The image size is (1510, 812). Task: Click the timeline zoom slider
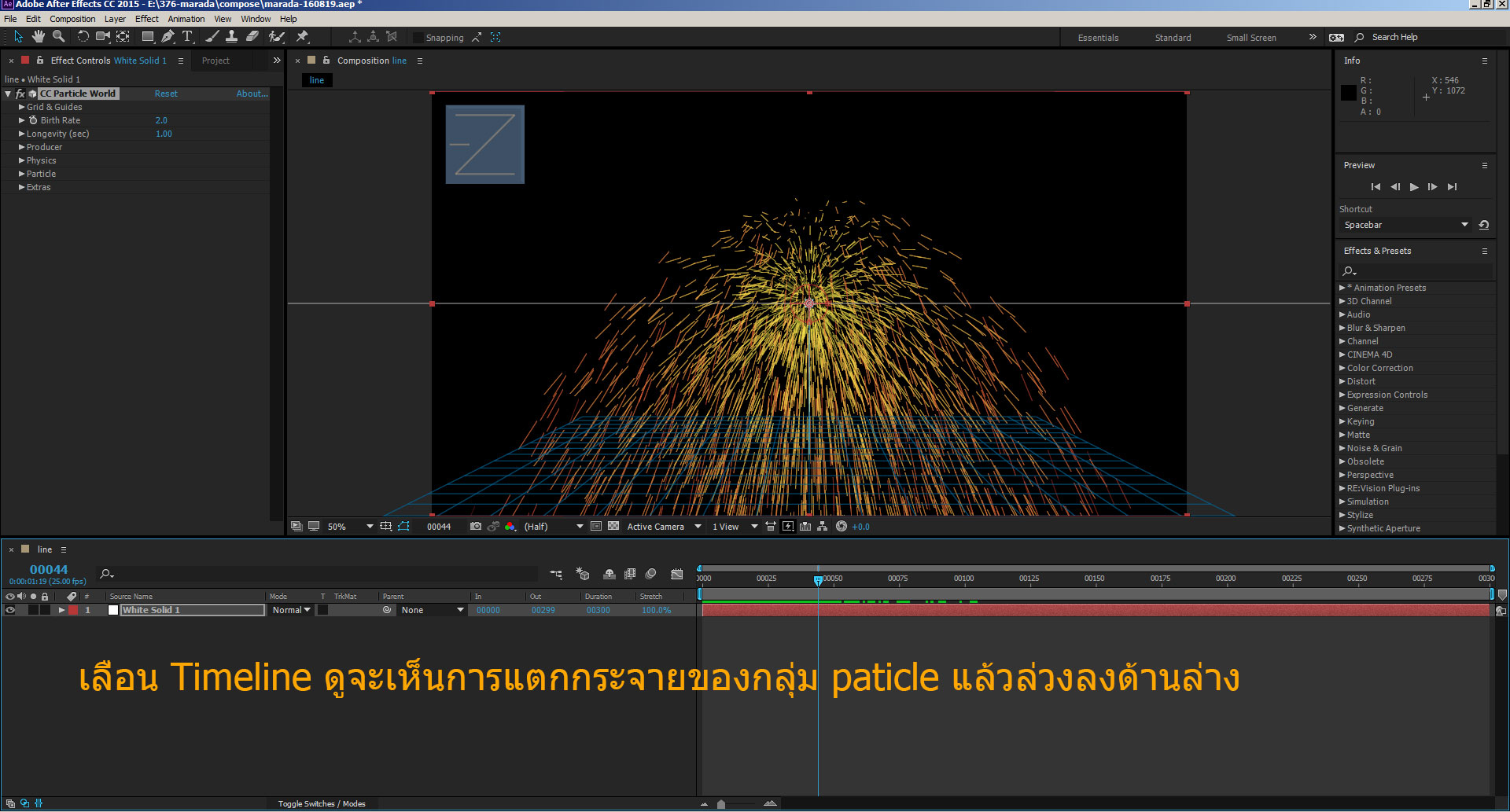(721, 803)
